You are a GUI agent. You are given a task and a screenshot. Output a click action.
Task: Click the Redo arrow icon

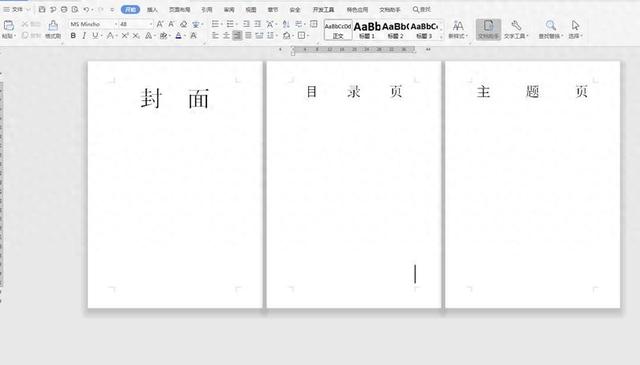click(x=101, y=9)
